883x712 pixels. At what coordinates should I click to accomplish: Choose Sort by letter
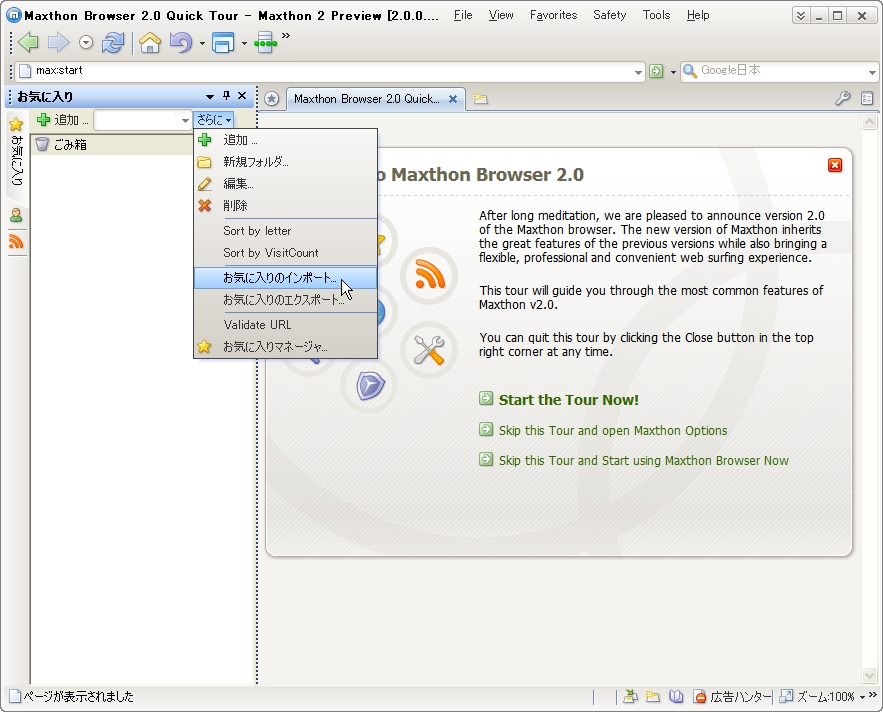tap(286, 230)
